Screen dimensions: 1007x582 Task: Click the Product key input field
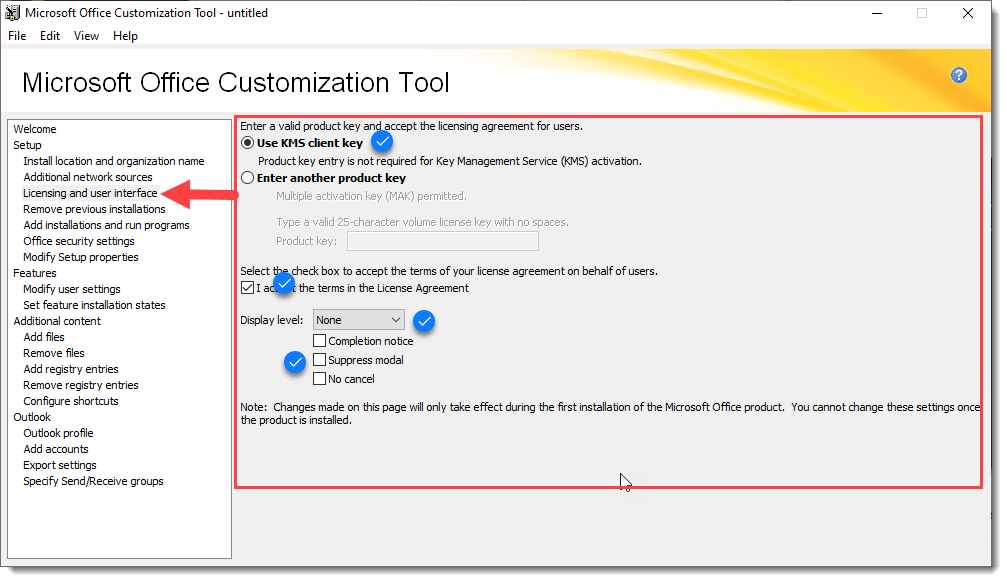coord(442,241)
